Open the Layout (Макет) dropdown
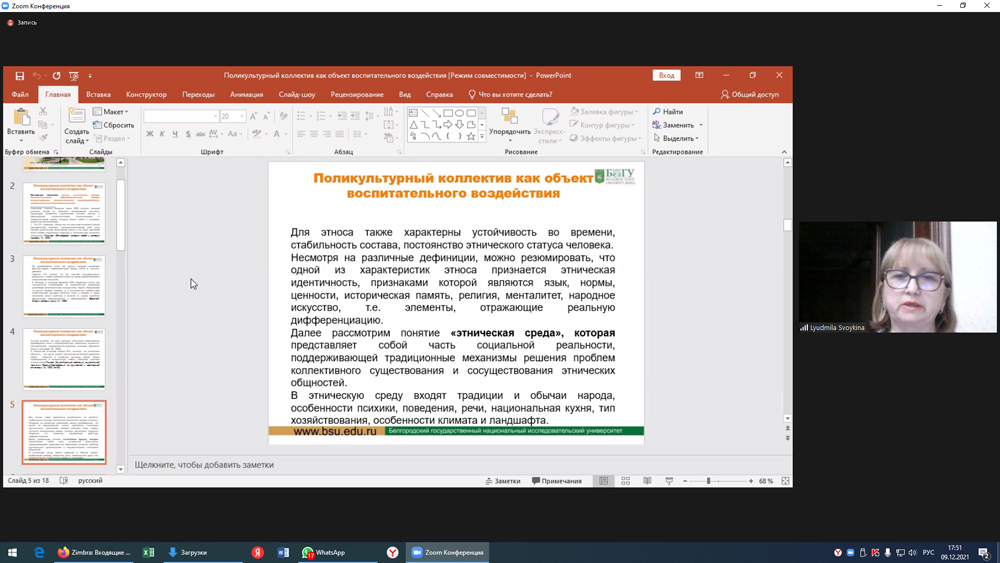The width and height of the screenshot is (1000, 563). click(x=112, y=112)
